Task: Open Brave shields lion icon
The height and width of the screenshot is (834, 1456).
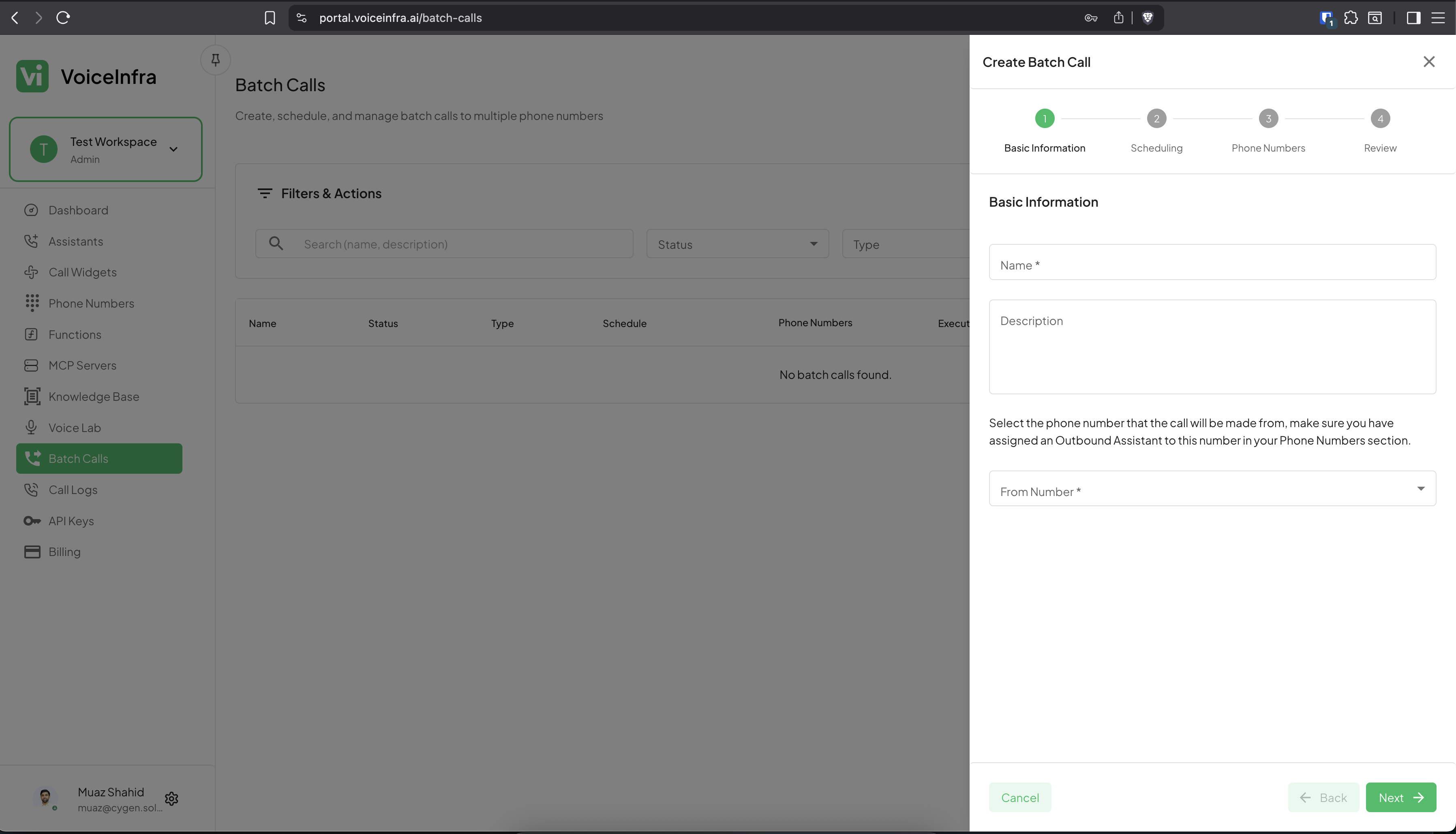Action: pyautogui.click(x=1147, y=18)
